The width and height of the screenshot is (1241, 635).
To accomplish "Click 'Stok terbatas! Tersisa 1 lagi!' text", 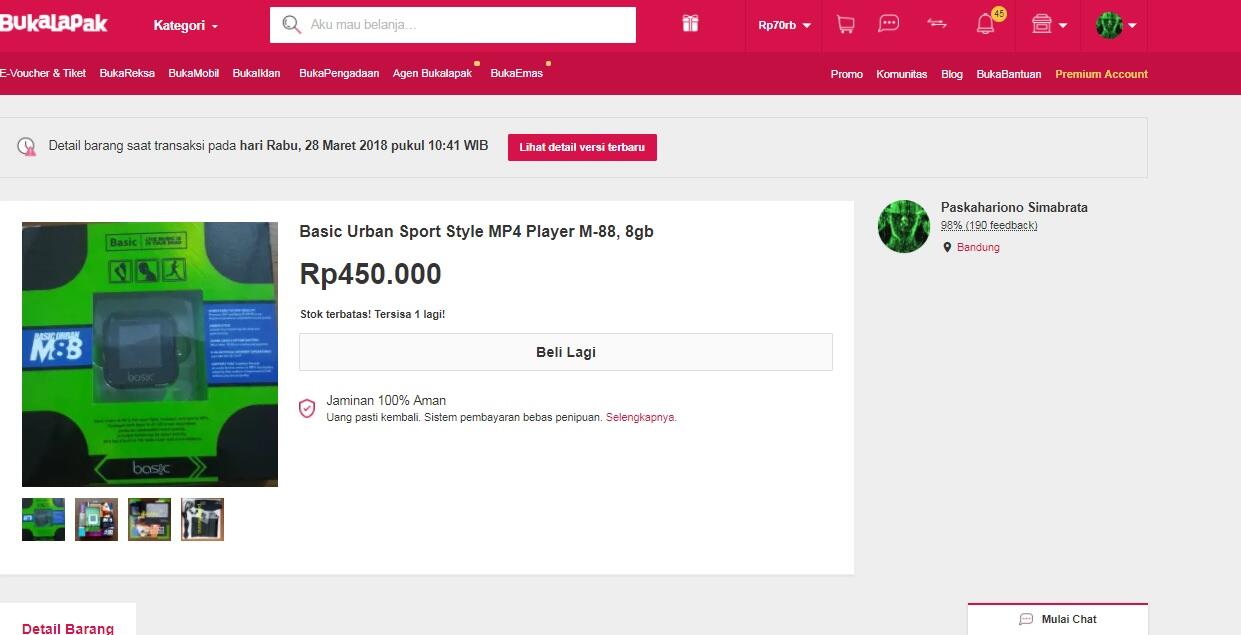I will pyautogui.click(x=373, y=314).
